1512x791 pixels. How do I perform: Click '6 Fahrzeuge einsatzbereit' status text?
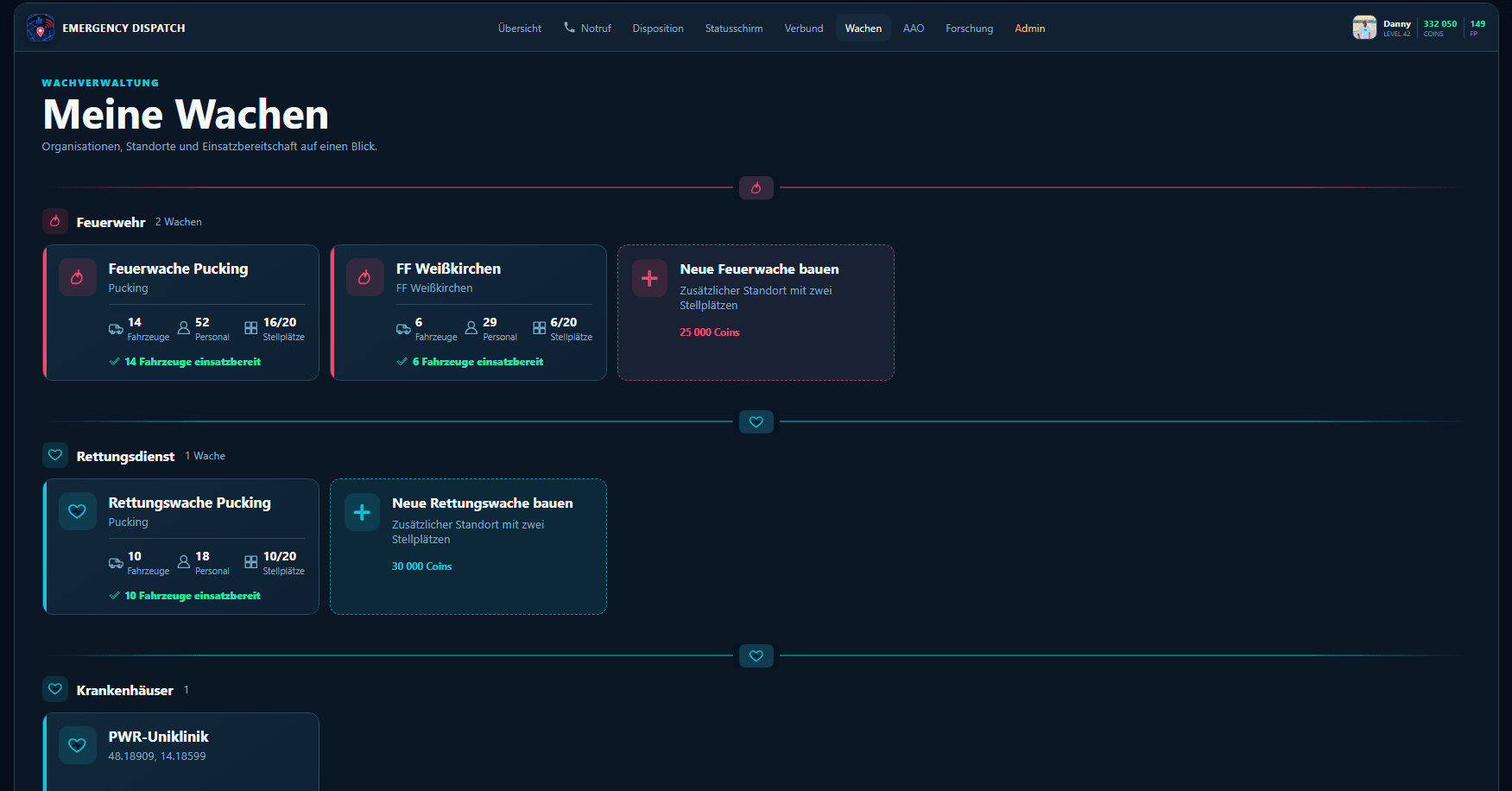478,362
